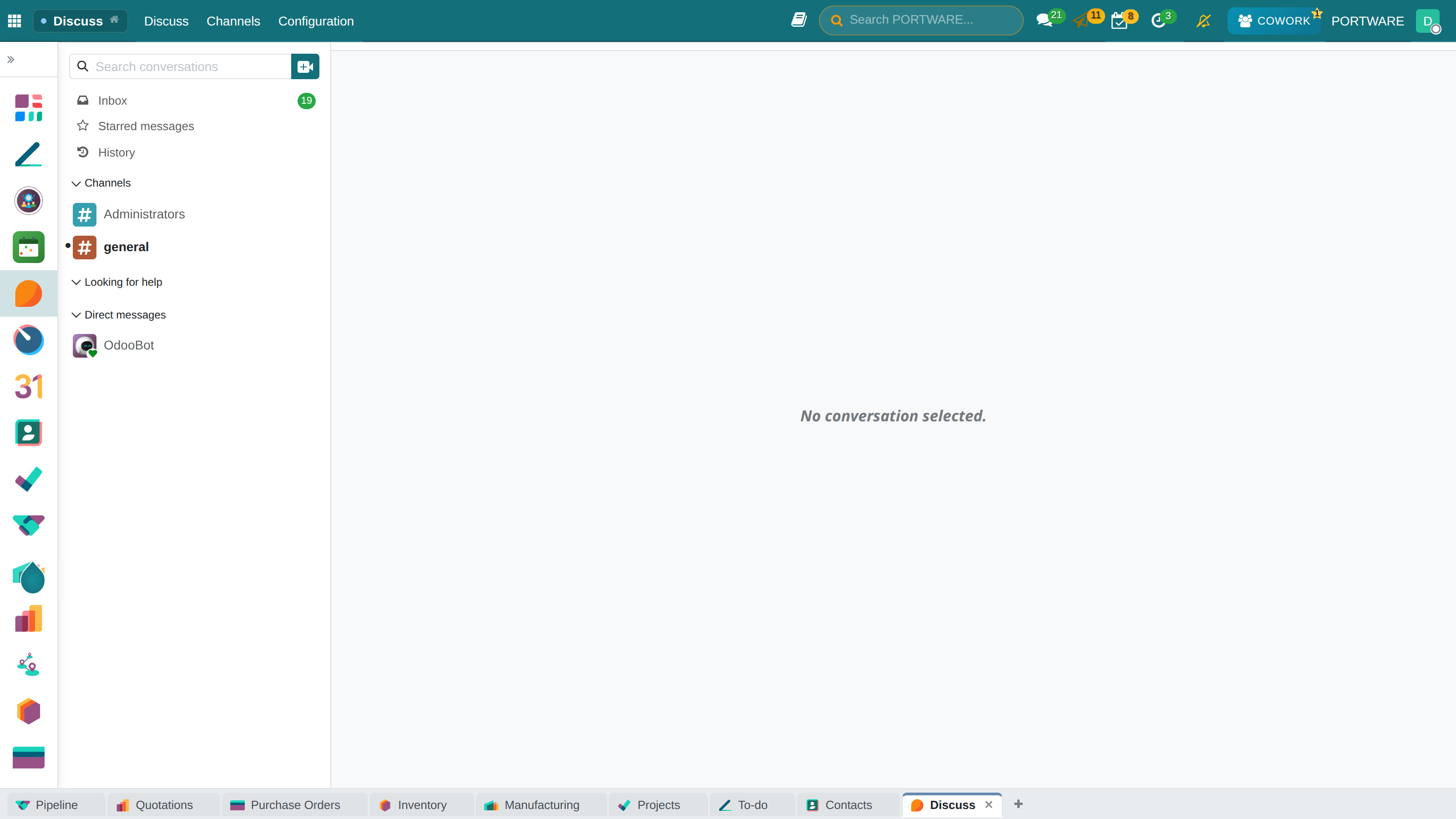
Task: Click the Search PORTWARE global search field
Action: tap(921, 20)
